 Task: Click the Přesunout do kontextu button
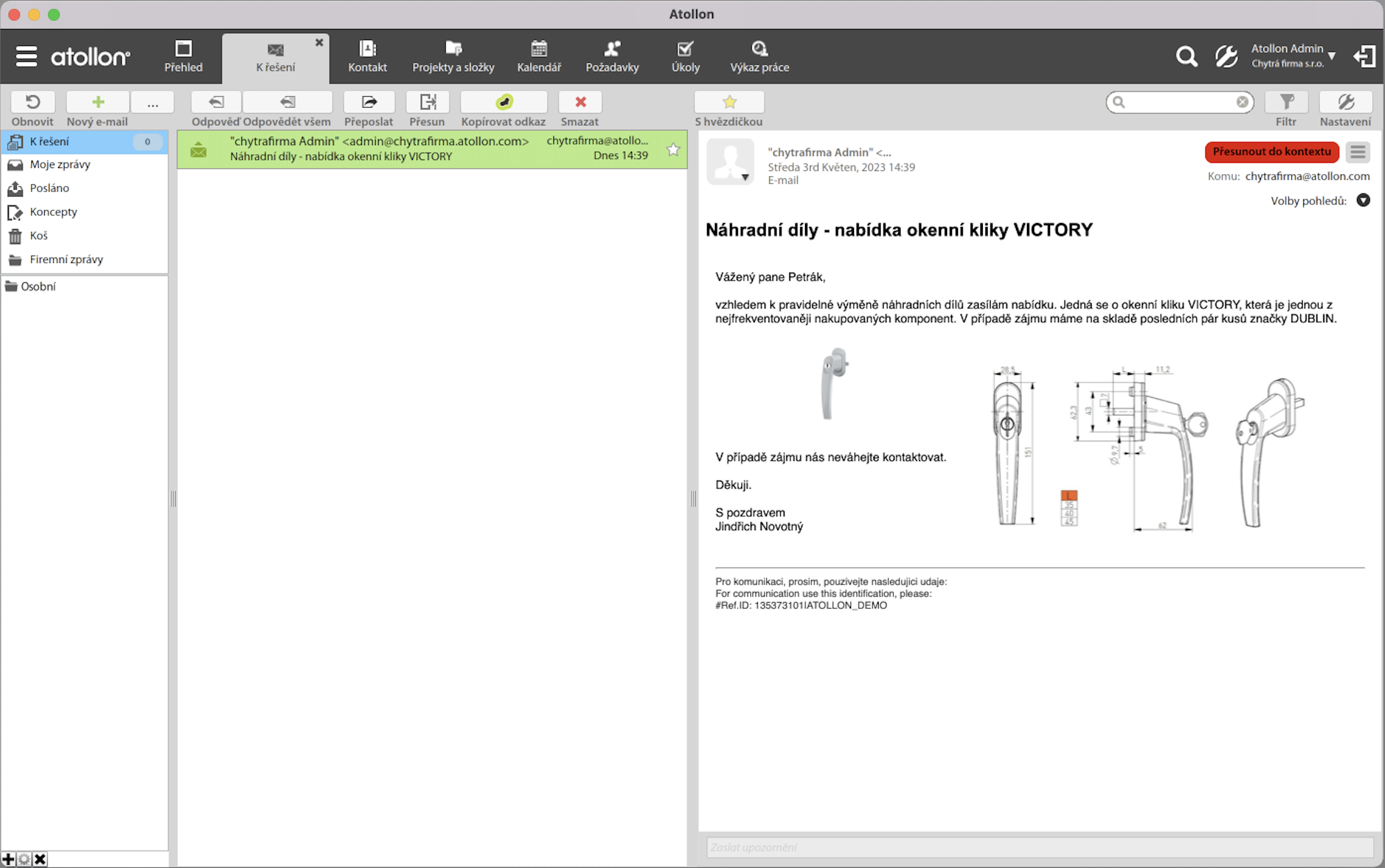point(1271,152)
